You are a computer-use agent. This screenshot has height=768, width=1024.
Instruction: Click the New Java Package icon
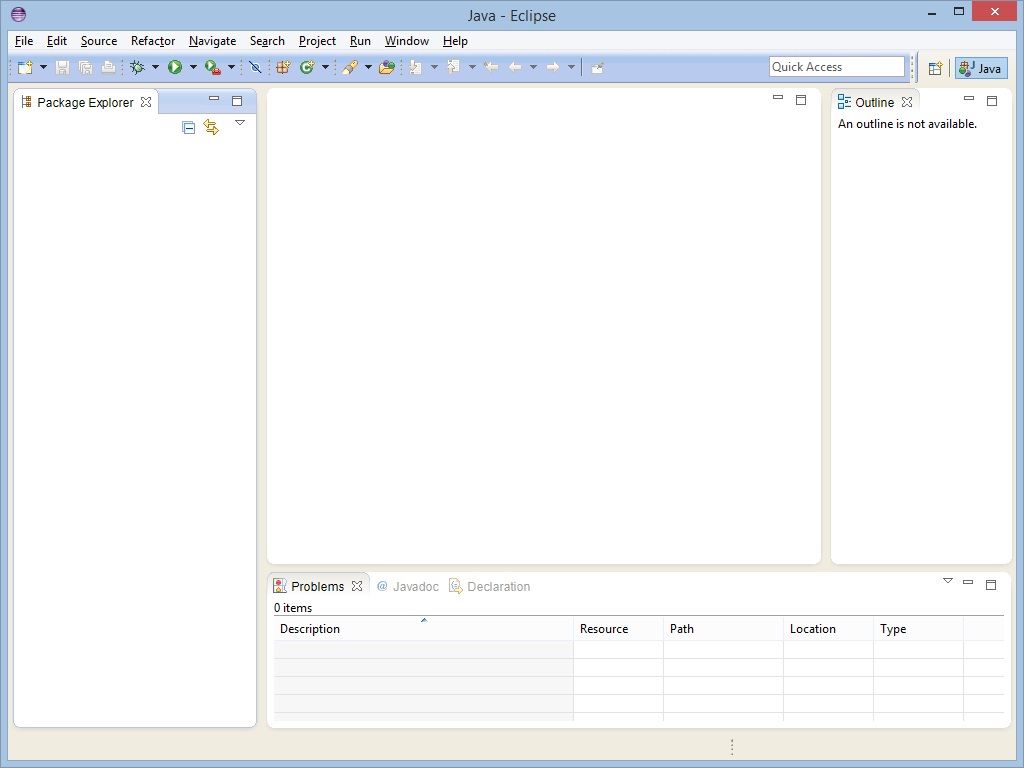pos(283,67)
